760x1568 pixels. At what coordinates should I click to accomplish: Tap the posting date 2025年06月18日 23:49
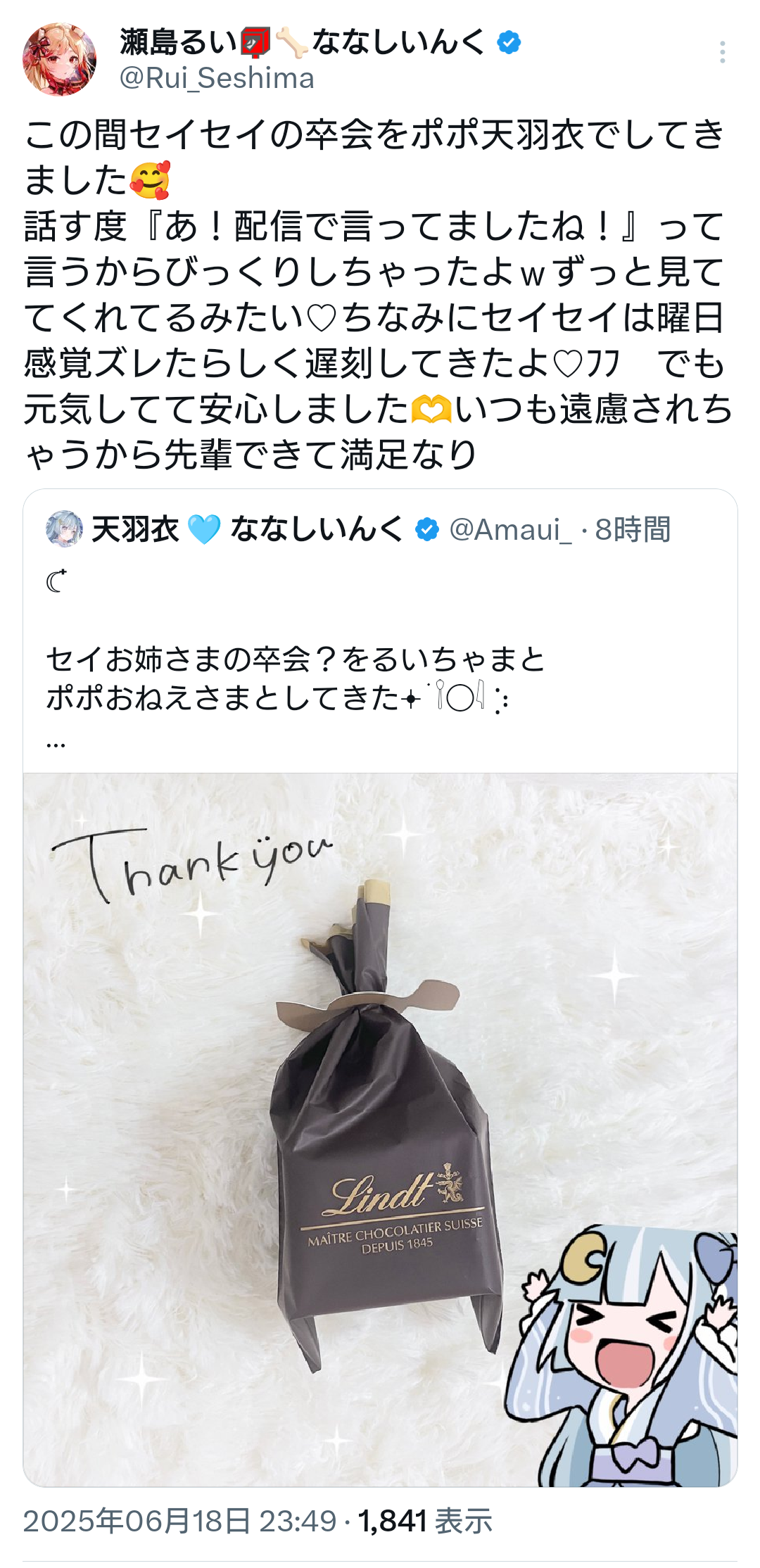[180, 1521]
